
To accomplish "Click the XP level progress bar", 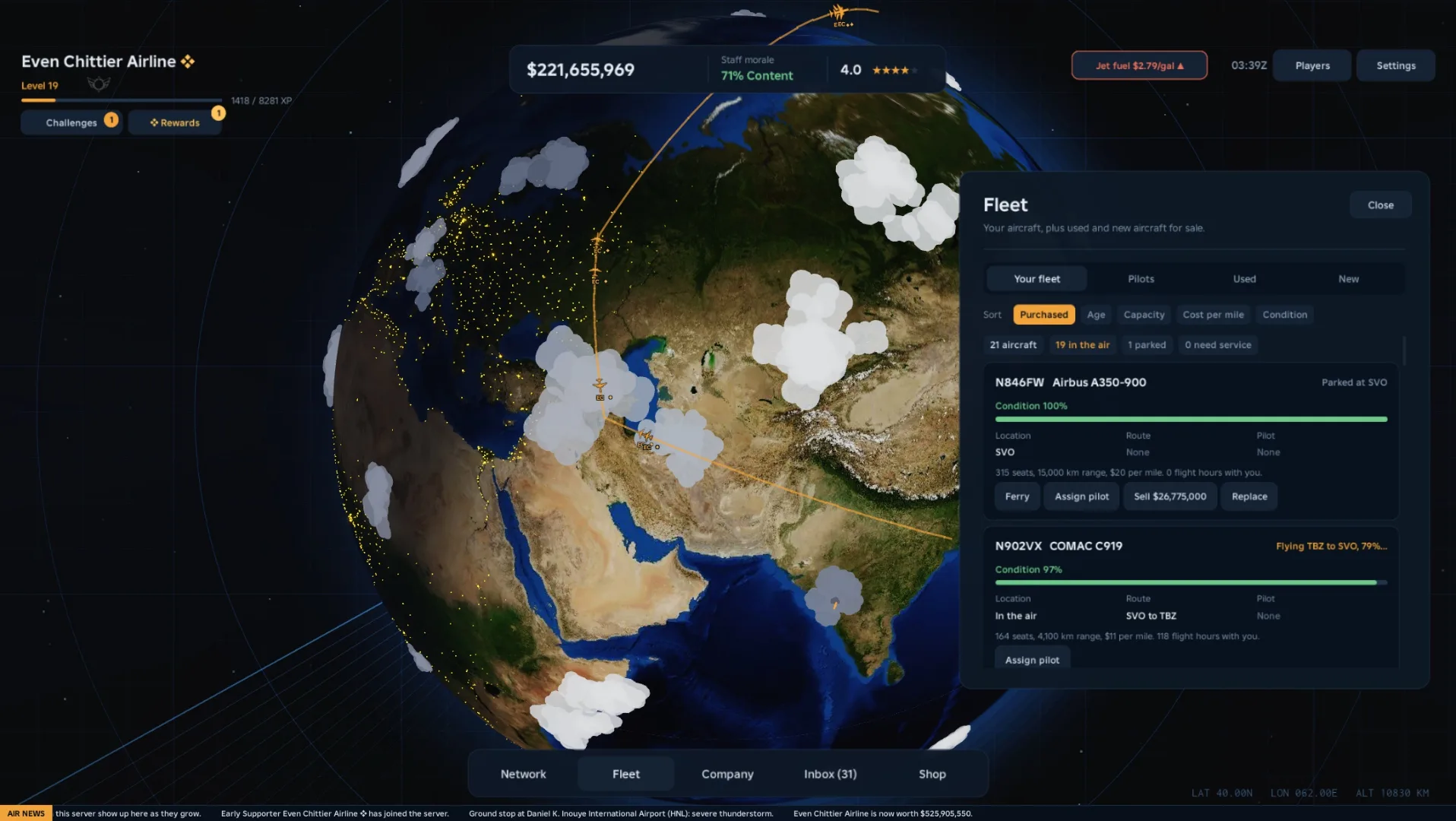I will click(122, 100).
